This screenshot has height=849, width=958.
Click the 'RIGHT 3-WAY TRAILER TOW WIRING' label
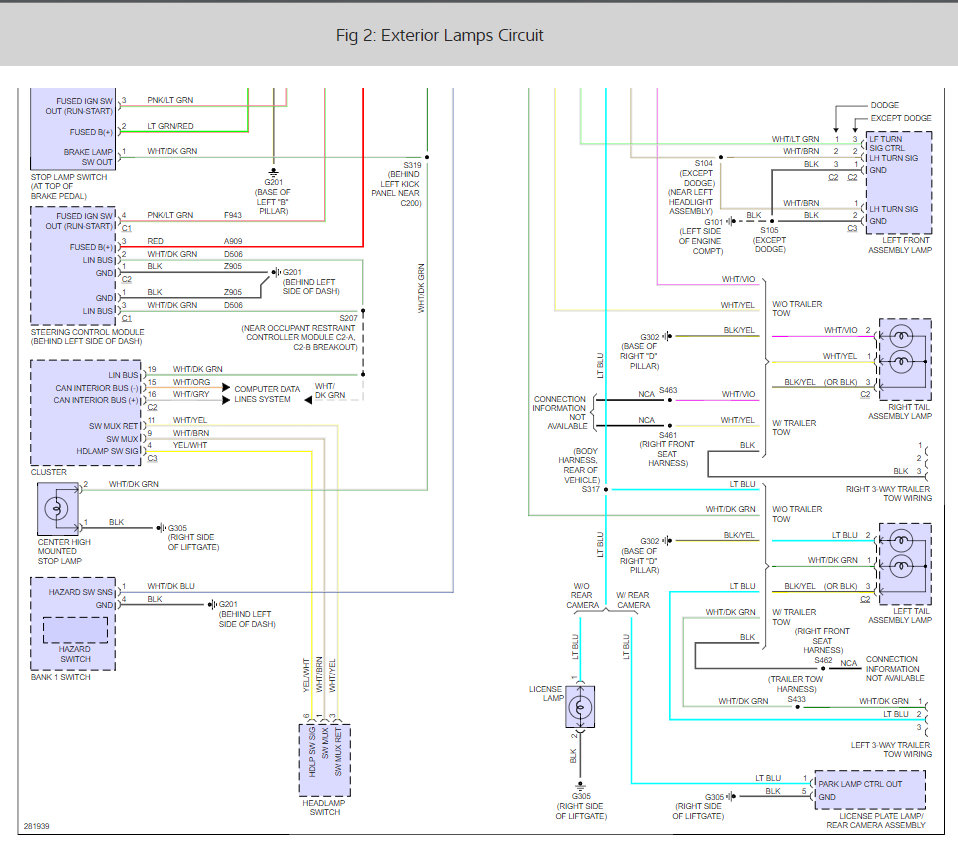pos(889,494)
